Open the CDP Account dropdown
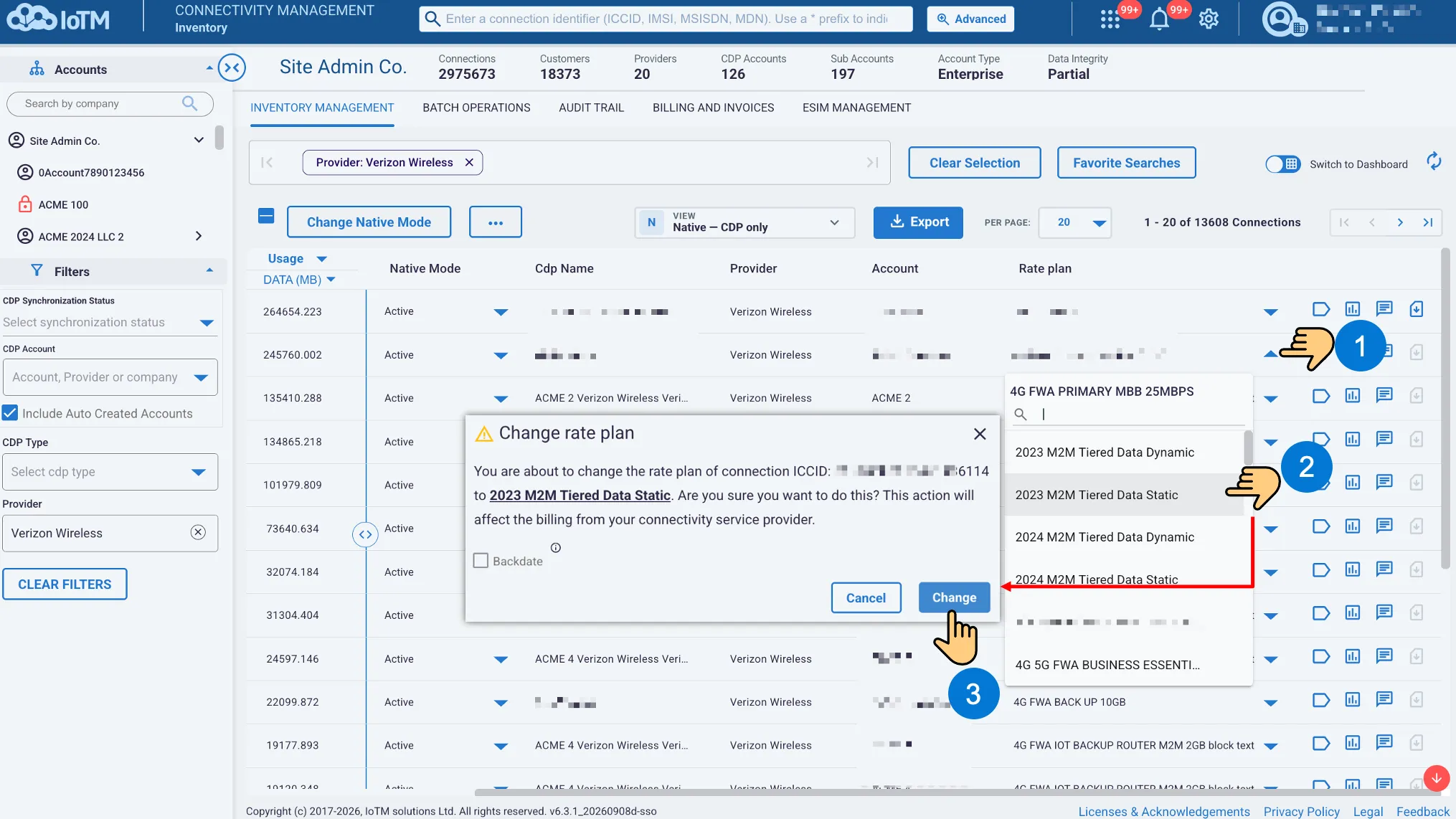Viewport: 1456px width, 819px height. (x=110, y=377)
